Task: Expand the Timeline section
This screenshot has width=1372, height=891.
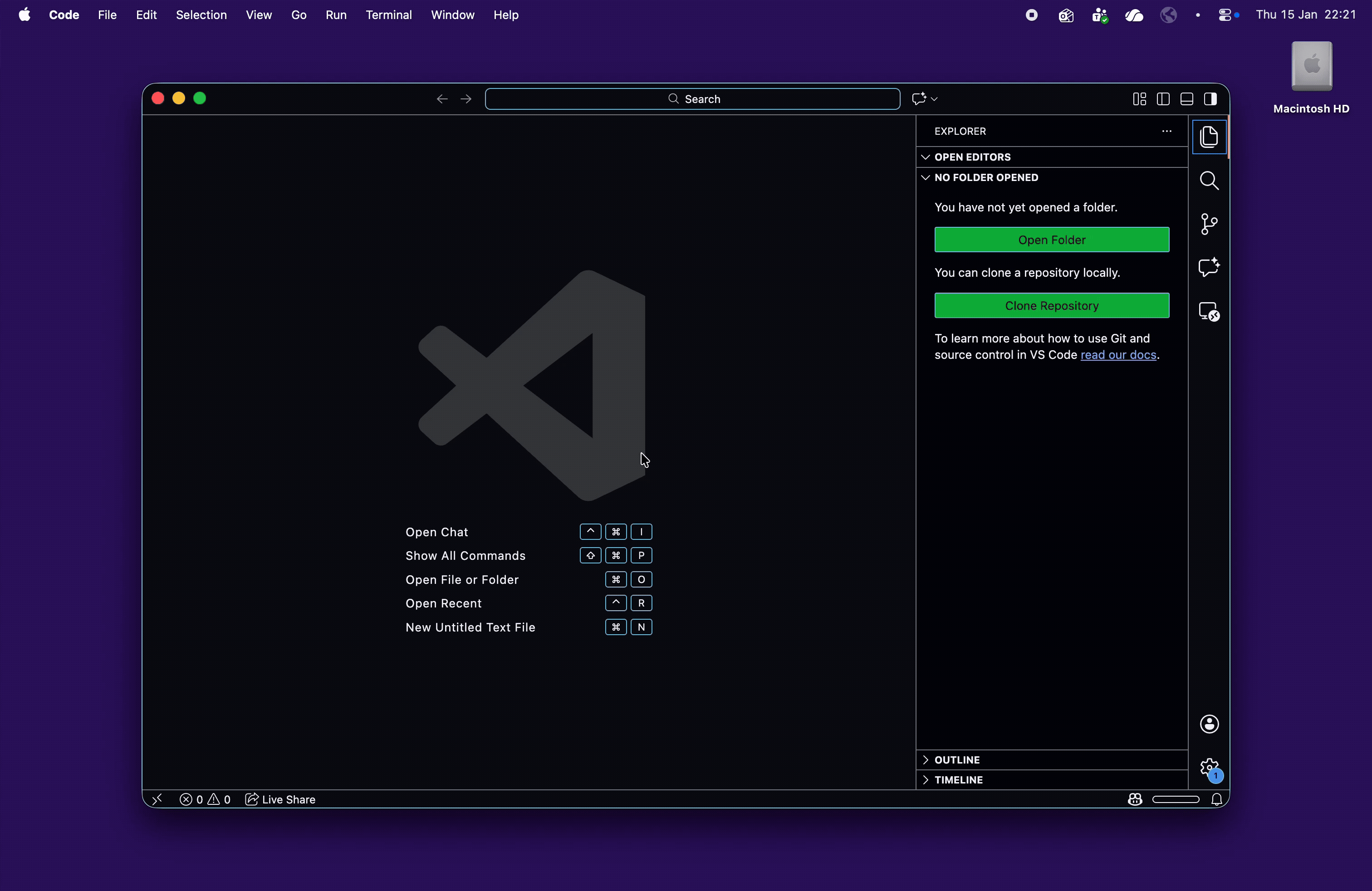Action: [958, 780]
